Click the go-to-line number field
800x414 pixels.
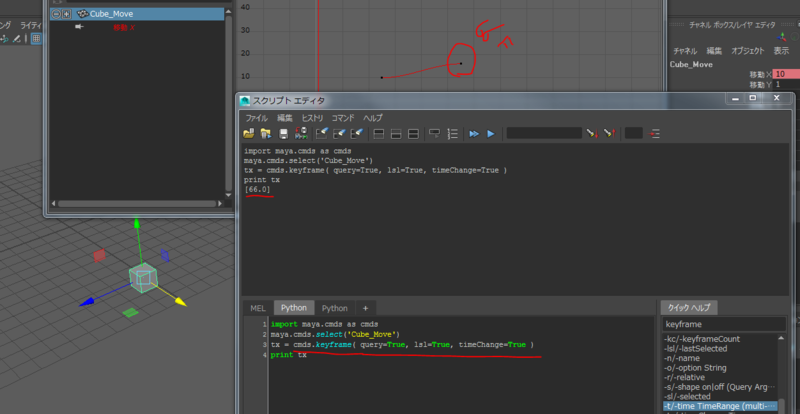pyautogui.click(x=634, y=133)
